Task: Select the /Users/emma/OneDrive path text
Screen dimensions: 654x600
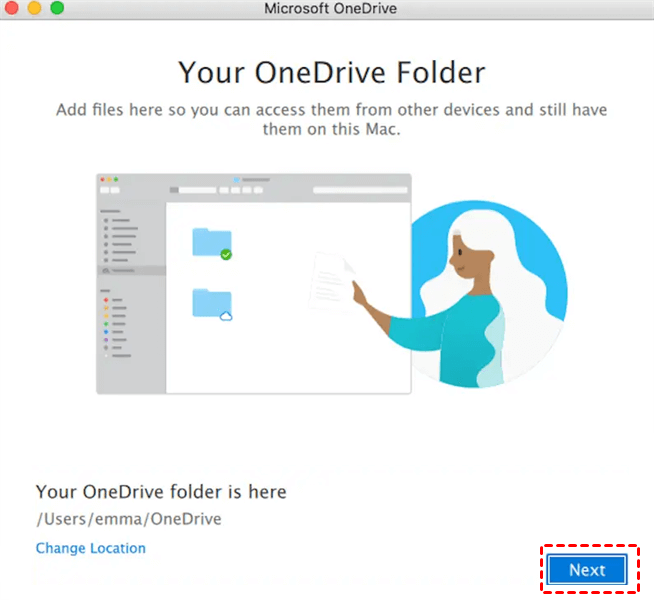Action: tap(129, 519)
